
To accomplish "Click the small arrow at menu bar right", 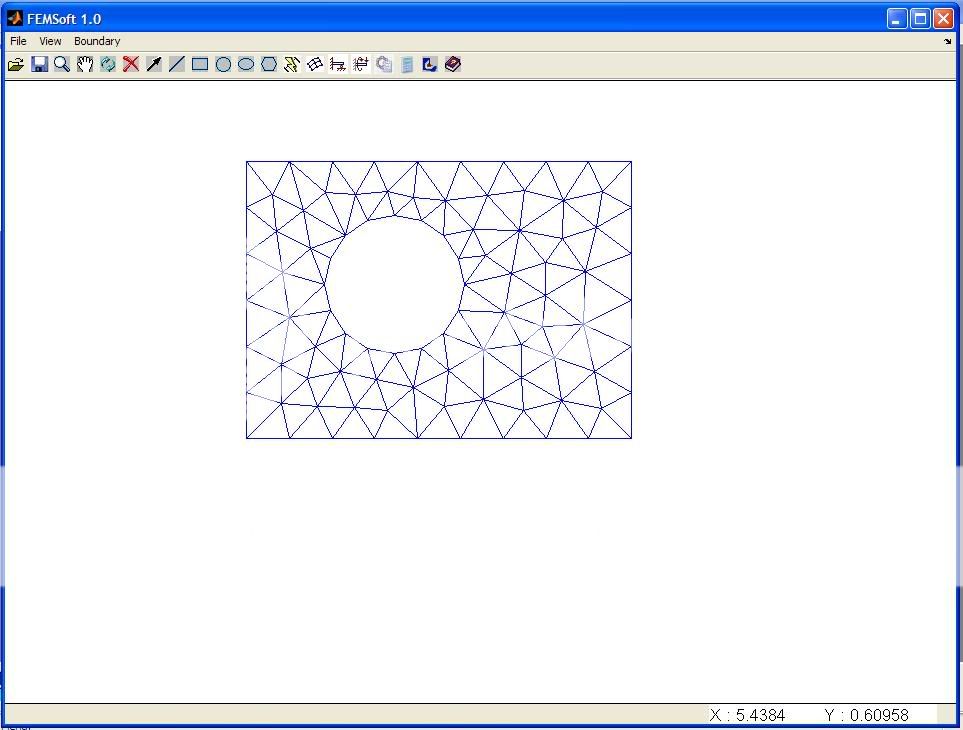I will tap(947, 42).
